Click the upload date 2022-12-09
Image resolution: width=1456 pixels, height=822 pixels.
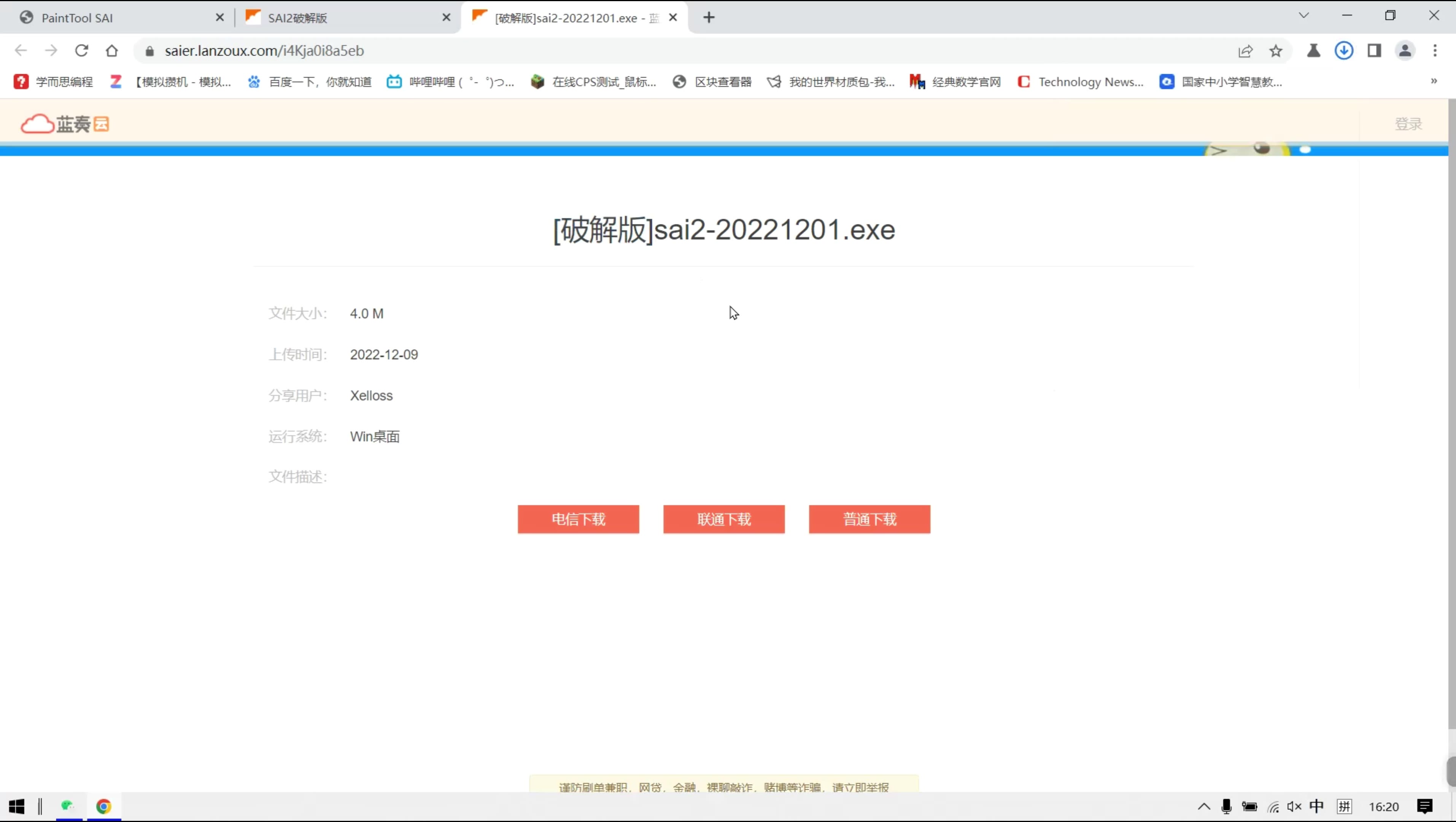[x=384, y=354]
